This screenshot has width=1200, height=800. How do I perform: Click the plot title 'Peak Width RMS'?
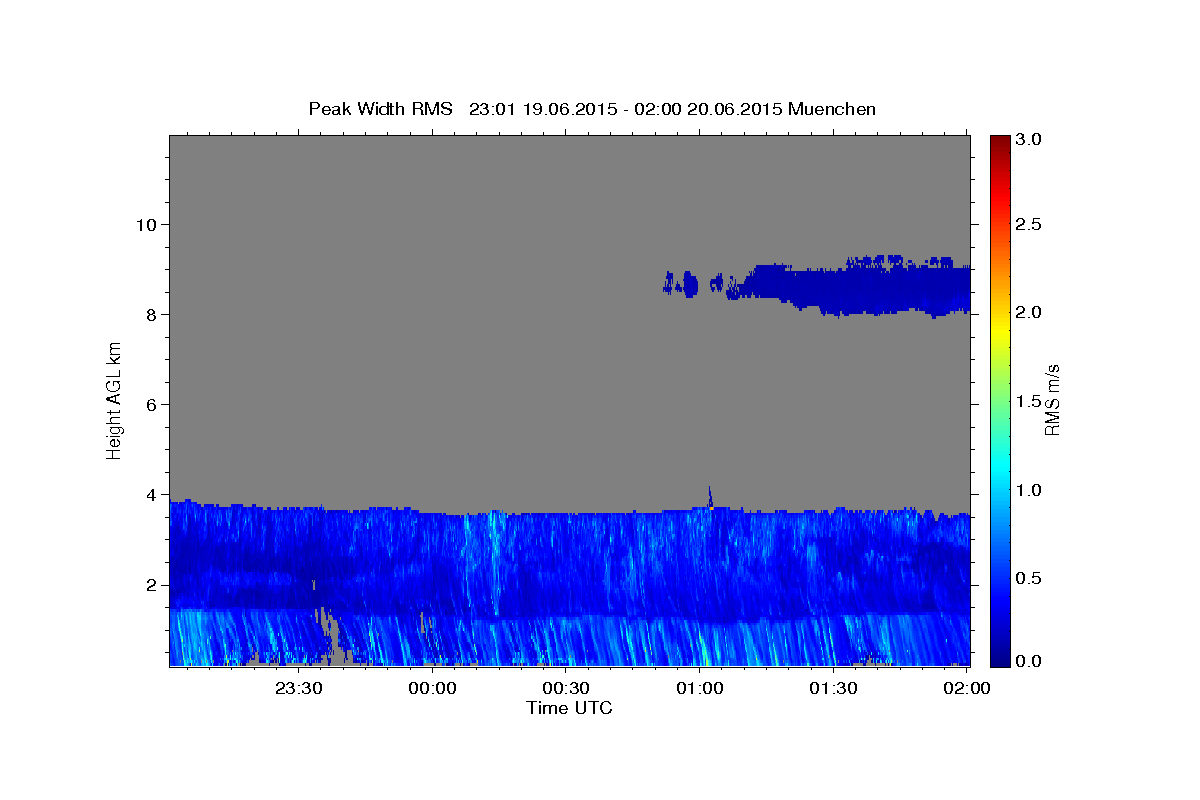(380, 109)
